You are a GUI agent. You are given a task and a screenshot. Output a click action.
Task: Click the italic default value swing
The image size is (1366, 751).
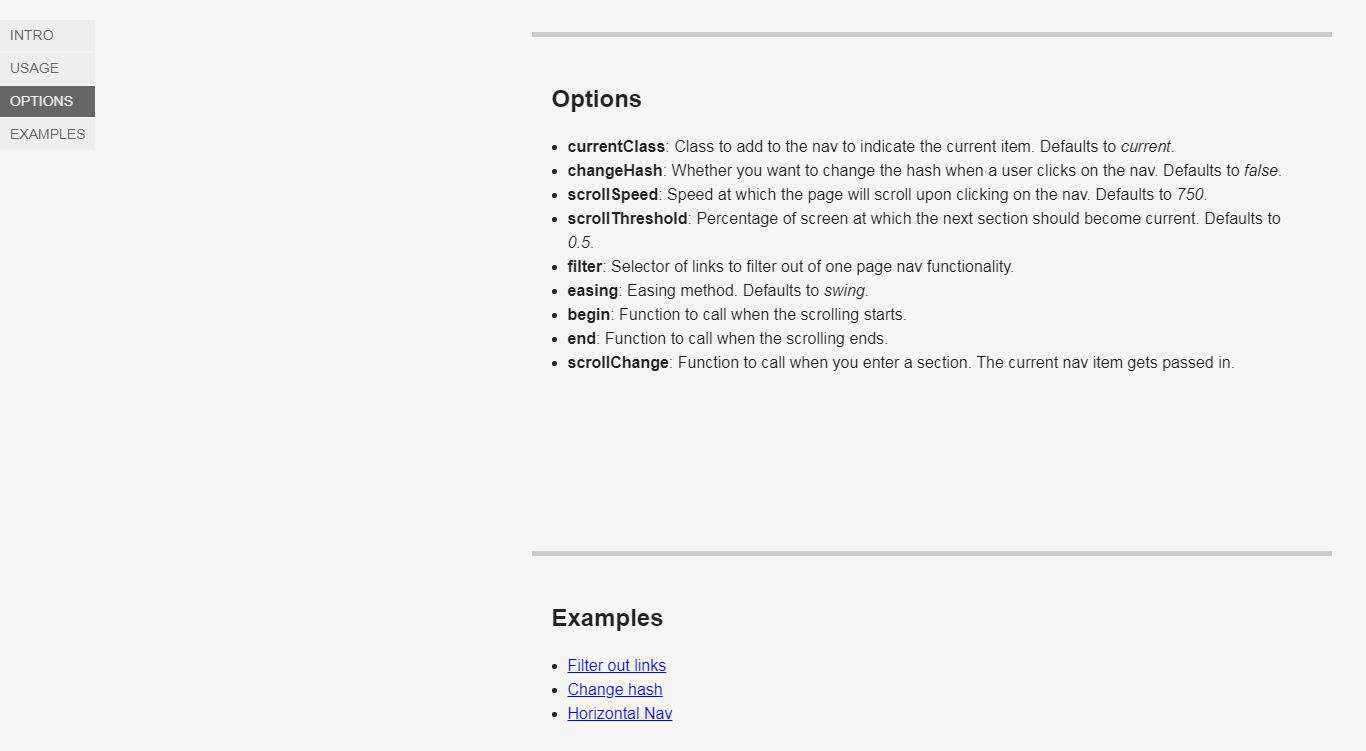pos(845,290)
